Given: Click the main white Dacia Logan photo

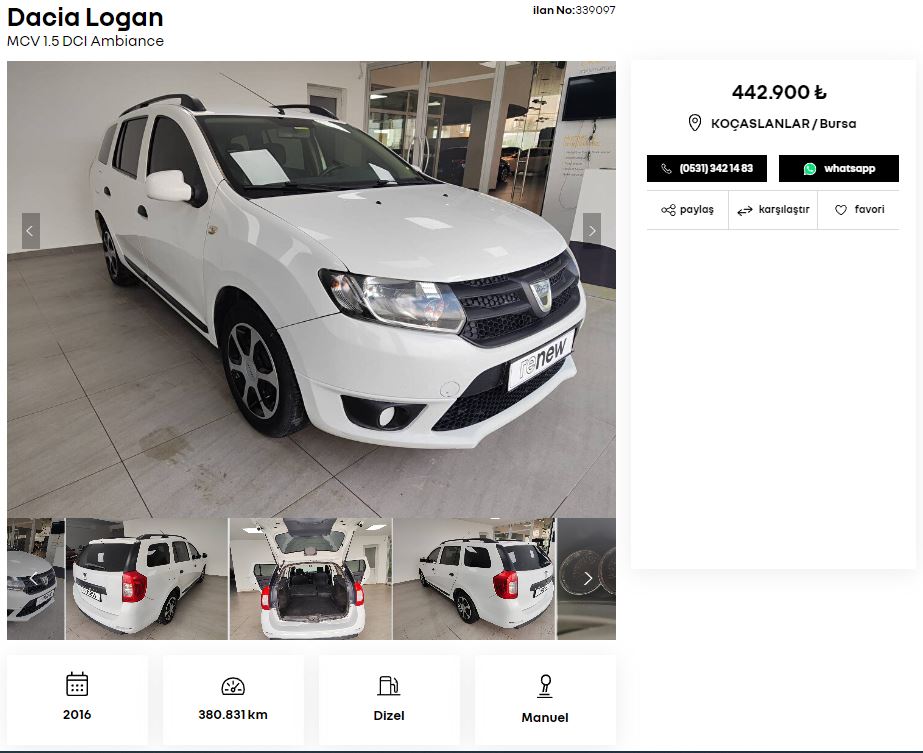Looking at the screenshot, I should coord(311,289).
